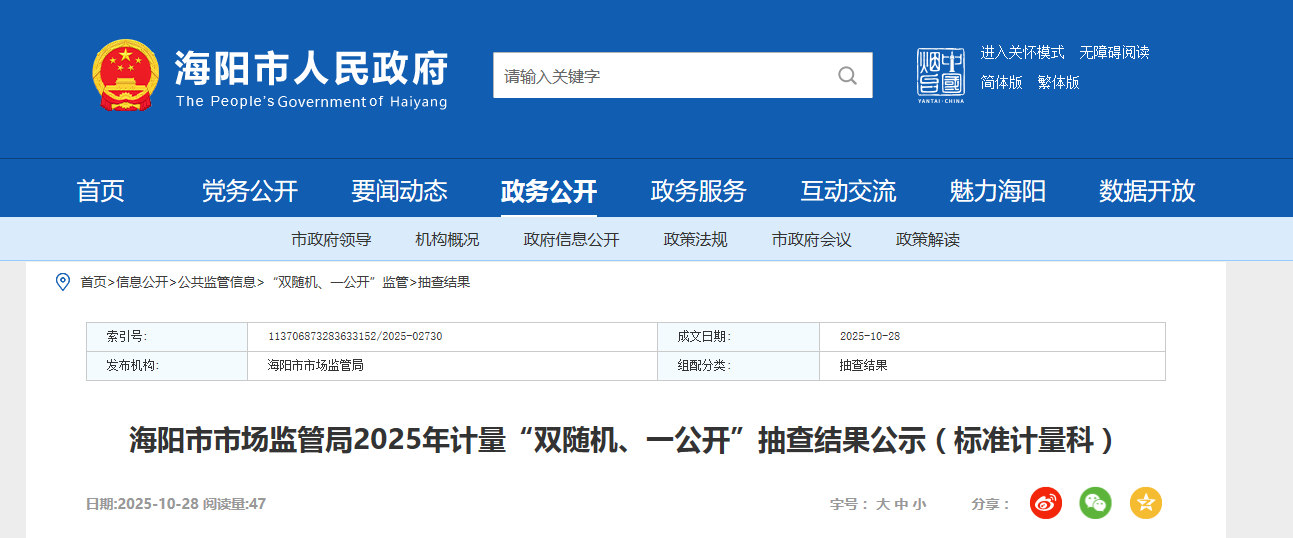This screenshot has width=1293, height=538.
Task: Open the 要闻动态 navigation item
Action: coord(399,190)
